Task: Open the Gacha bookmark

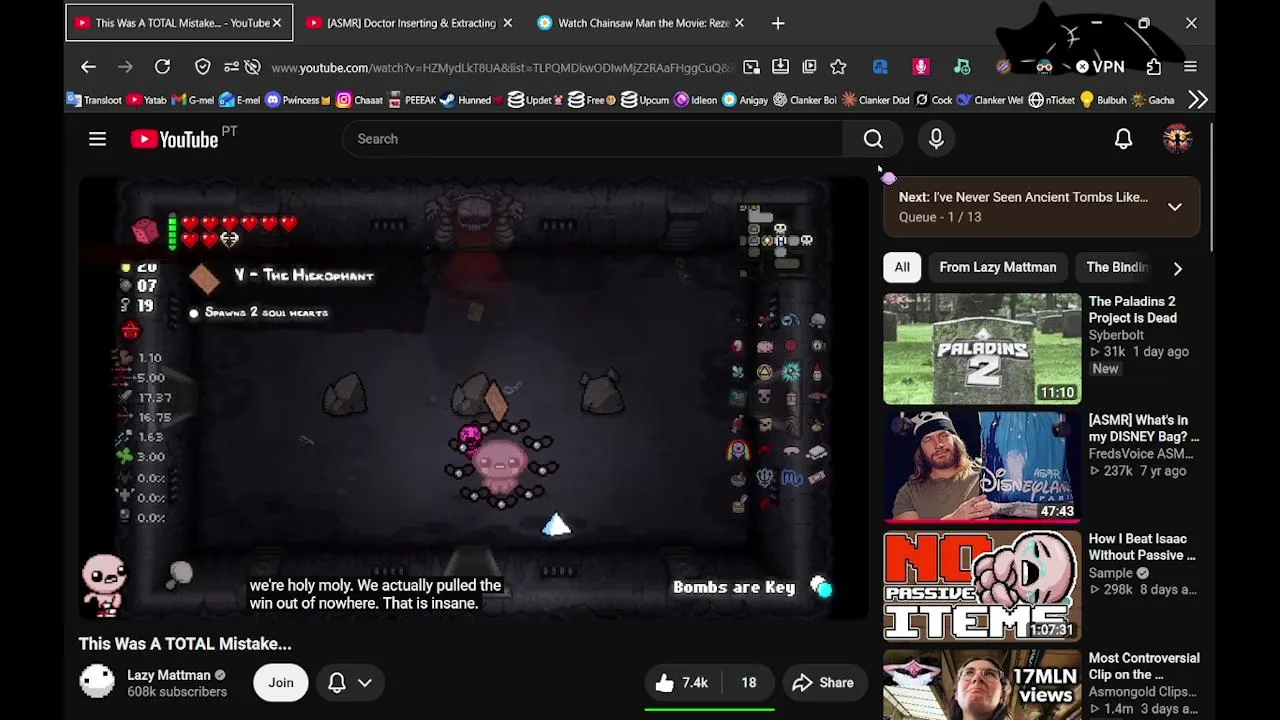Action: (x=1153, y=100)
